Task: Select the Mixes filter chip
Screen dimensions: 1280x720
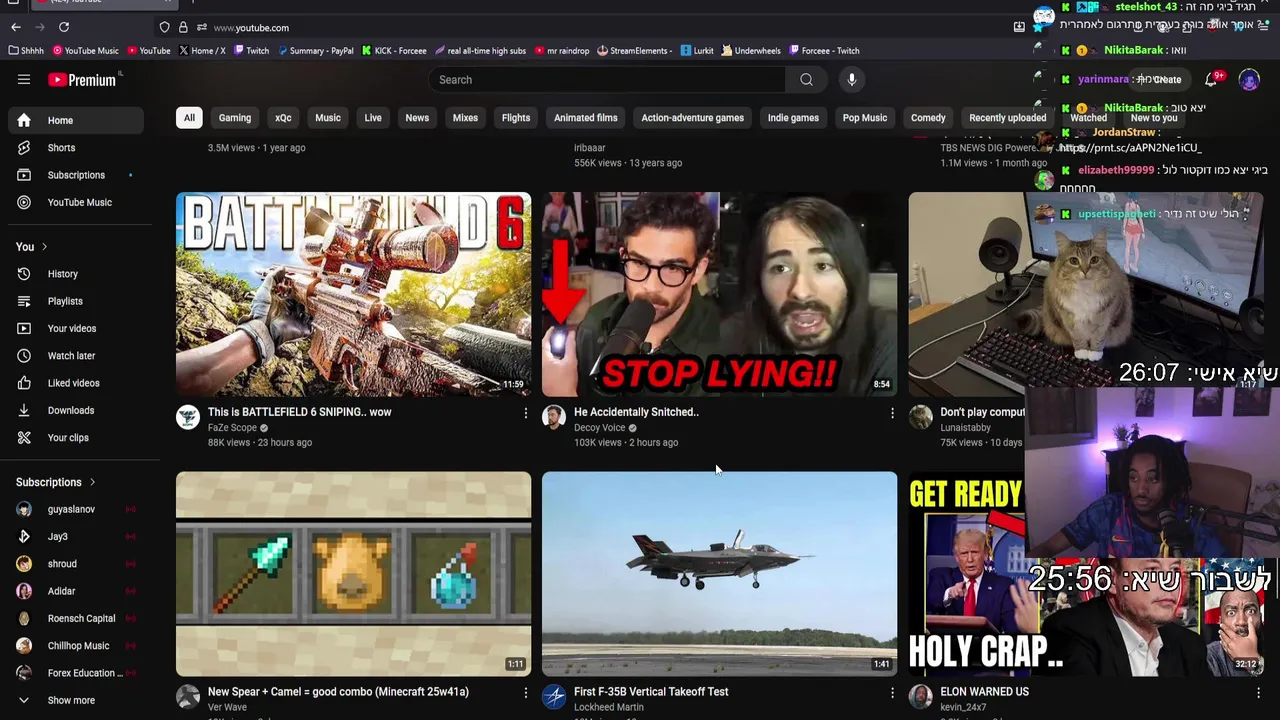Action: click(465, 118)
